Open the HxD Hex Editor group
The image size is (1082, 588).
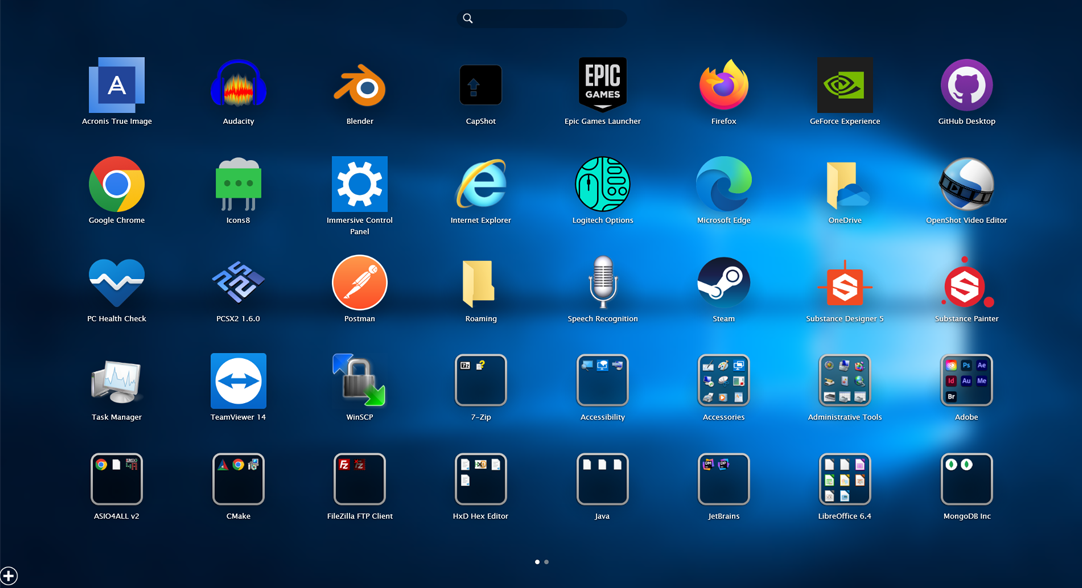pos(481,479)
